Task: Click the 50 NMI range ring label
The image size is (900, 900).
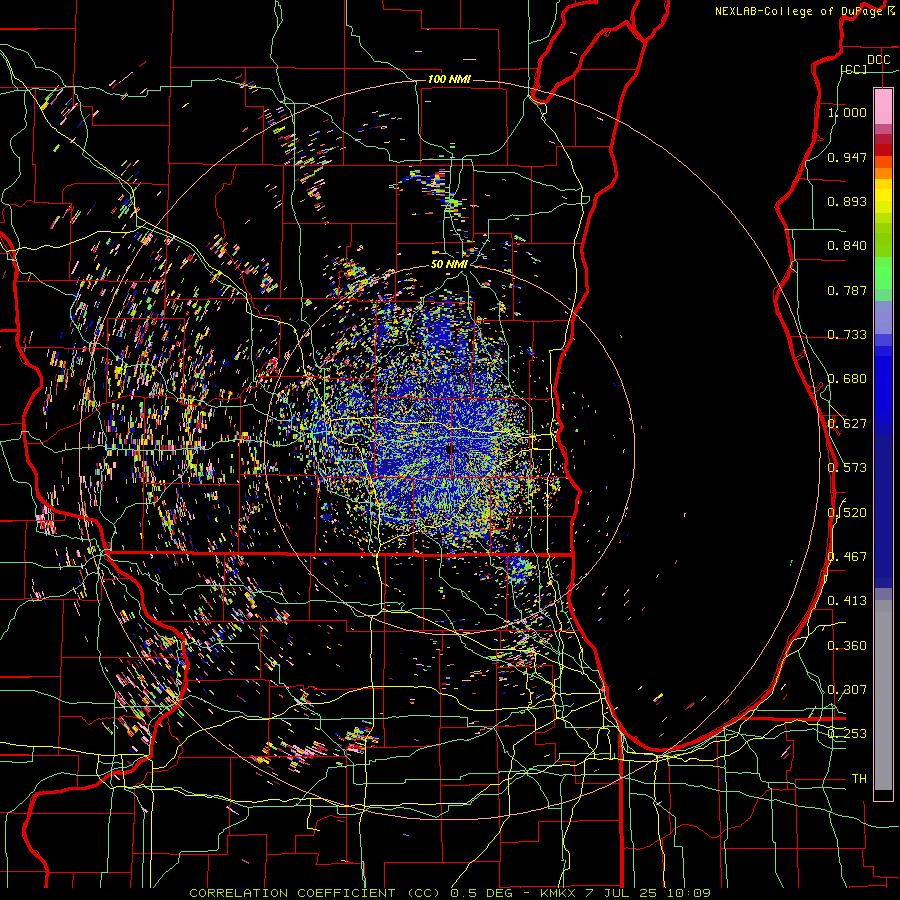Action: pyautogui.click(x=449, y=265)
